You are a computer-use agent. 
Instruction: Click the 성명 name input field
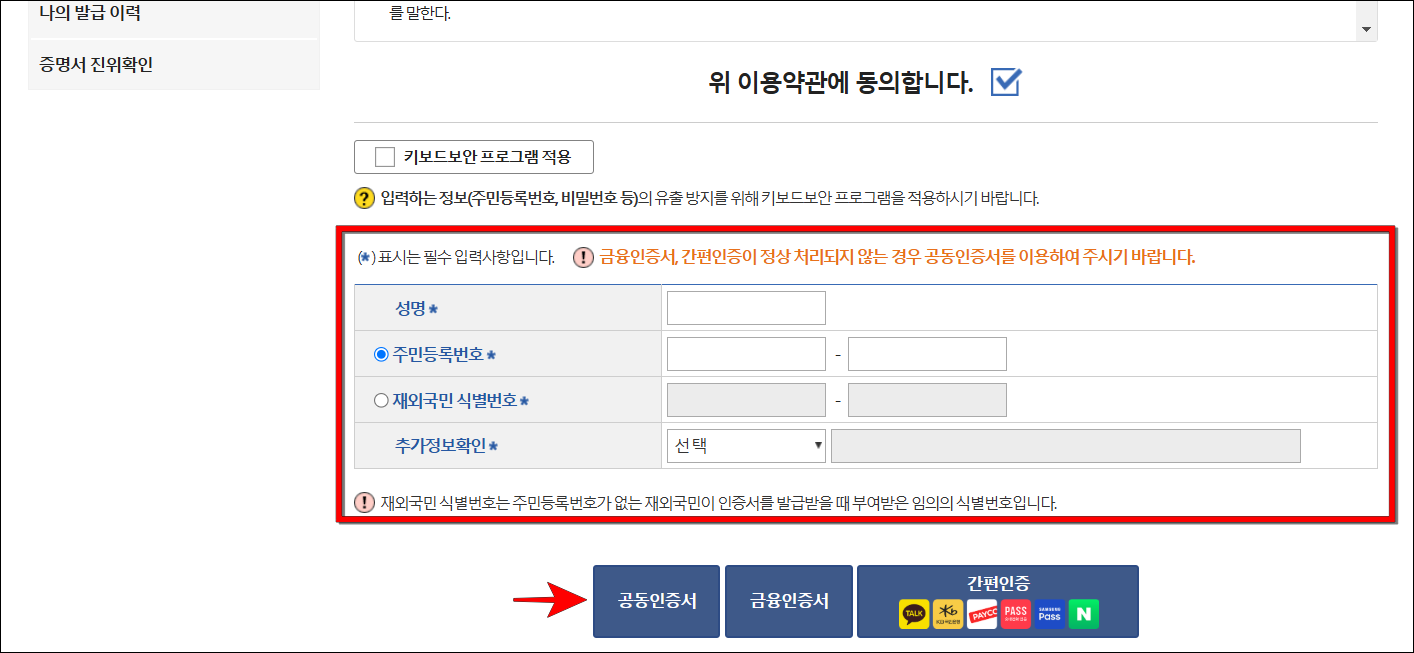coord(744,307)
